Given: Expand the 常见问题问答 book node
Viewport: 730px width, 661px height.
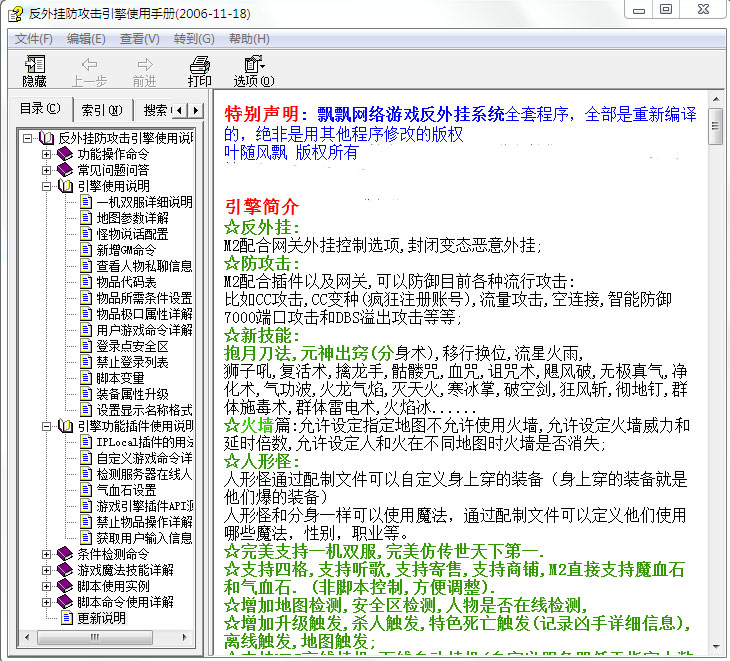Looking at the screenshot, I should [46, 170].
